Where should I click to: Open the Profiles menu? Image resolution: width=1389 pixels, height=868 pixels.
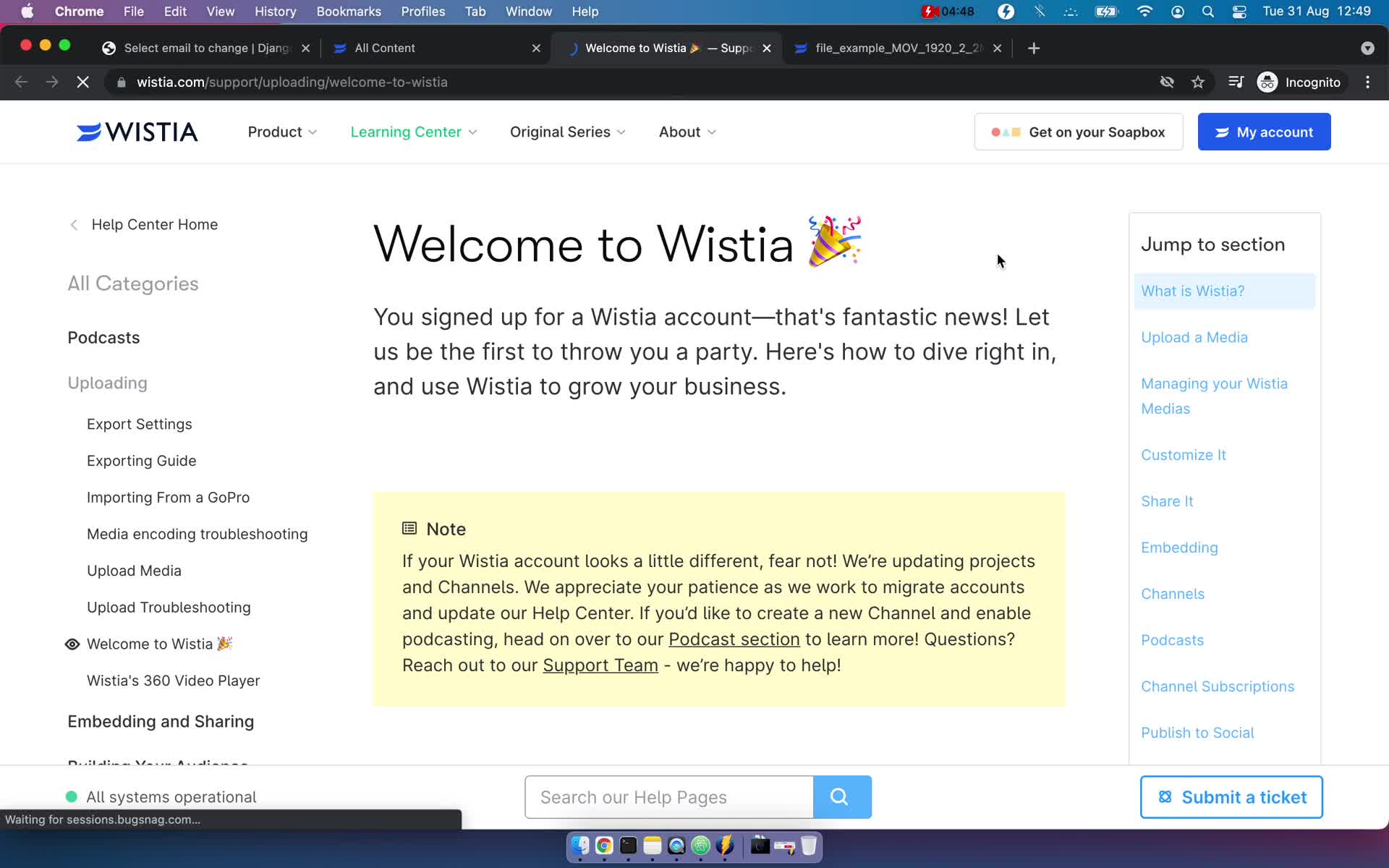pyautogui.click(x=422, y=12)
